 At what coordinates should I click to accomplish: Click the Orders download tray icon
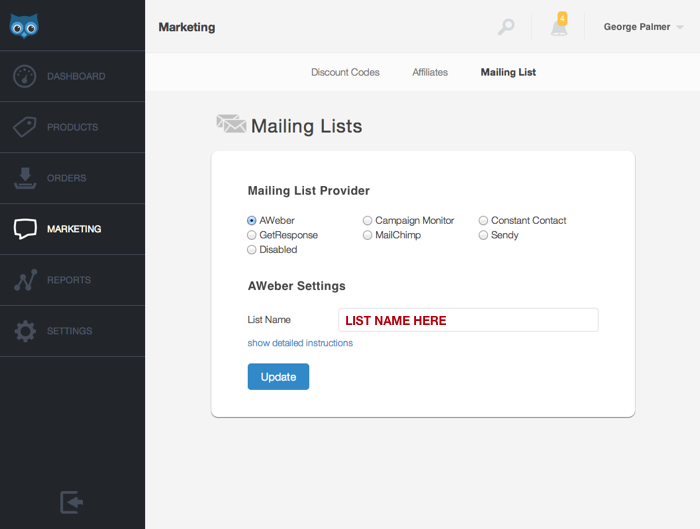25,178
